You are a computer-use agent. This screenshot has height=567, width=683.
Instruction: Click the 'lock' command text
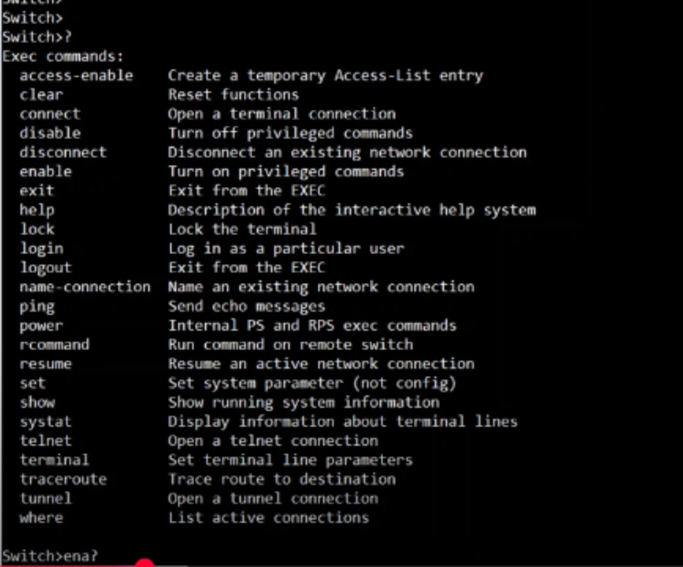[x=37, y=230]
